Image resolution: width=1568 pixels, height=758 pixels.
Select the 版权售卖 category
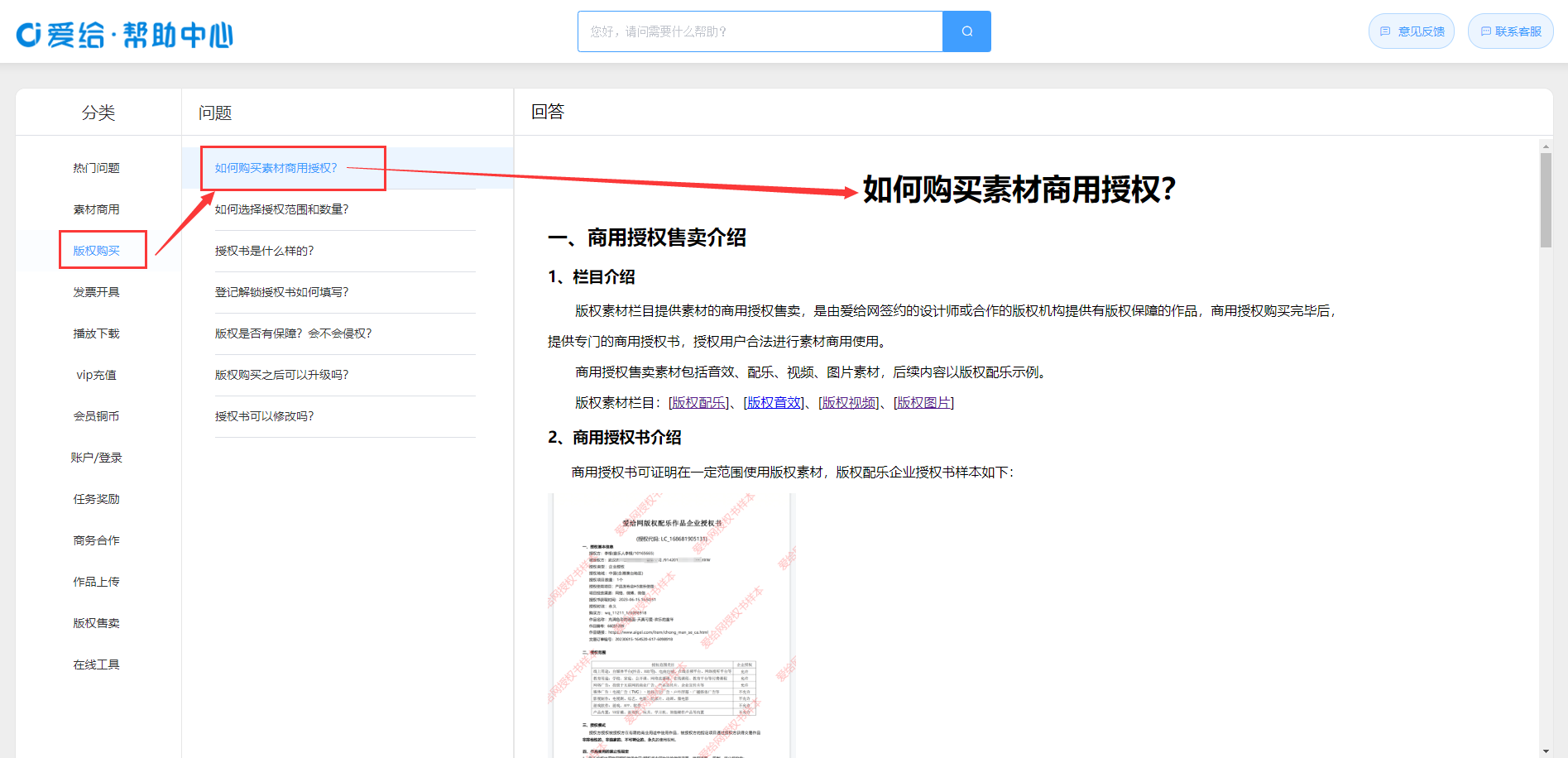pyautogui.click(x=97, y=623)
